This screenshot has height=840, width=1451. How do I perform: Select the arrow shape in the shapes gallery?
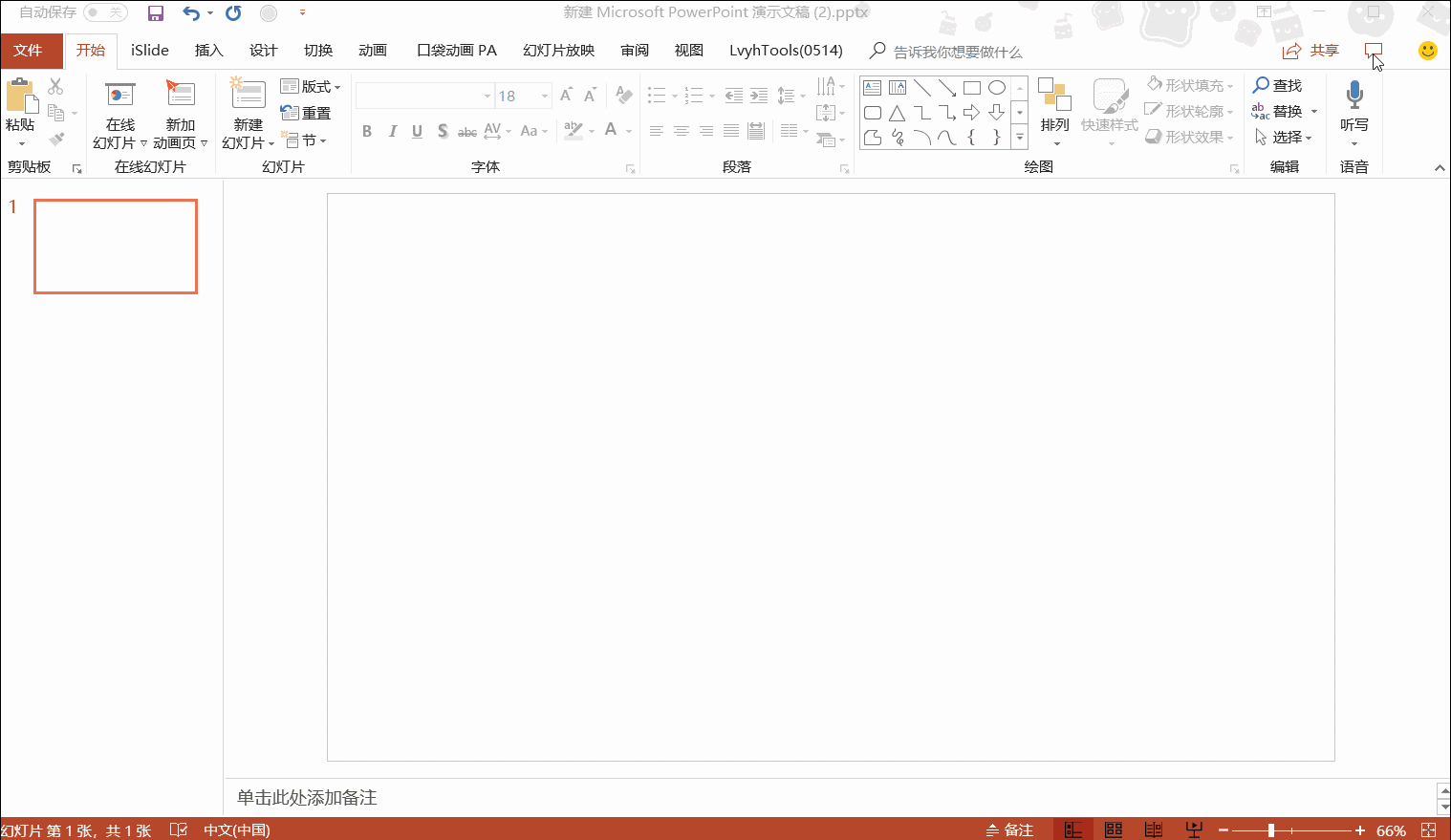coord(972,112)
